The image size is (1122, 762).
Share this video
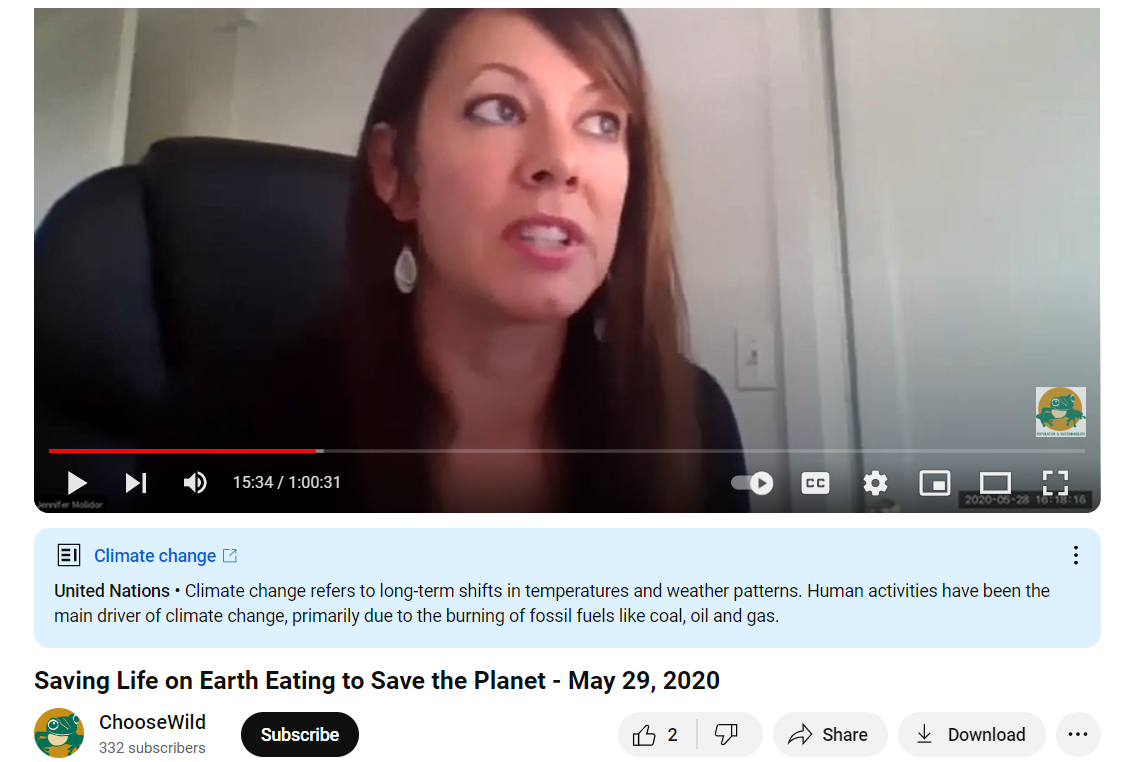point(829,735)
